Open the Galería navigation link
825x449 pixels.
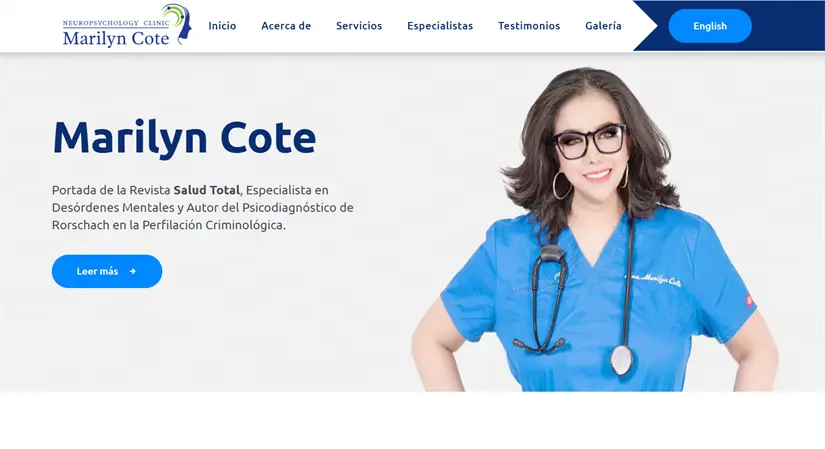coord(603,26)
